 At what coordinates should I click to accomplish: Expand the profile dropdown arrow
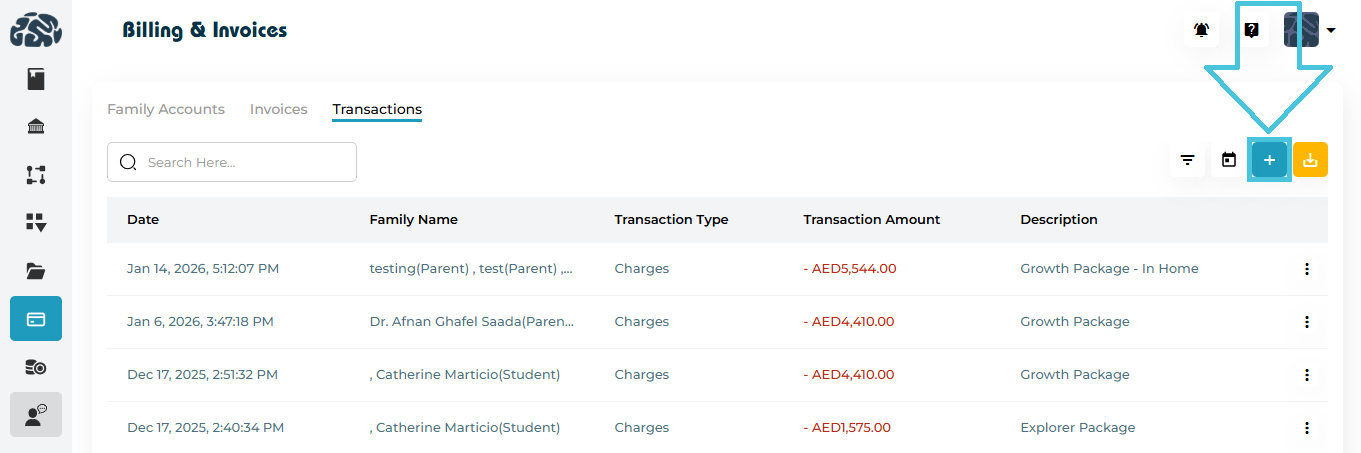pyautogui.click(x=1331, y=31)
